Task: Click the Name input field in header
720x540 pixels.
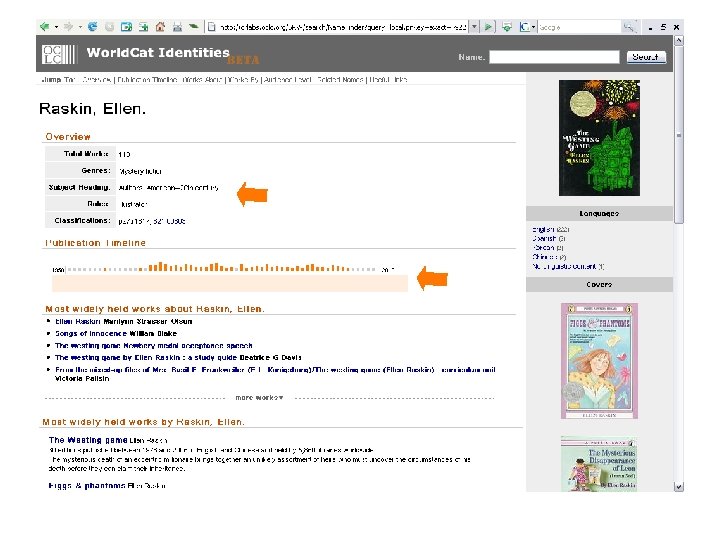Action: (x=554, y=57)
